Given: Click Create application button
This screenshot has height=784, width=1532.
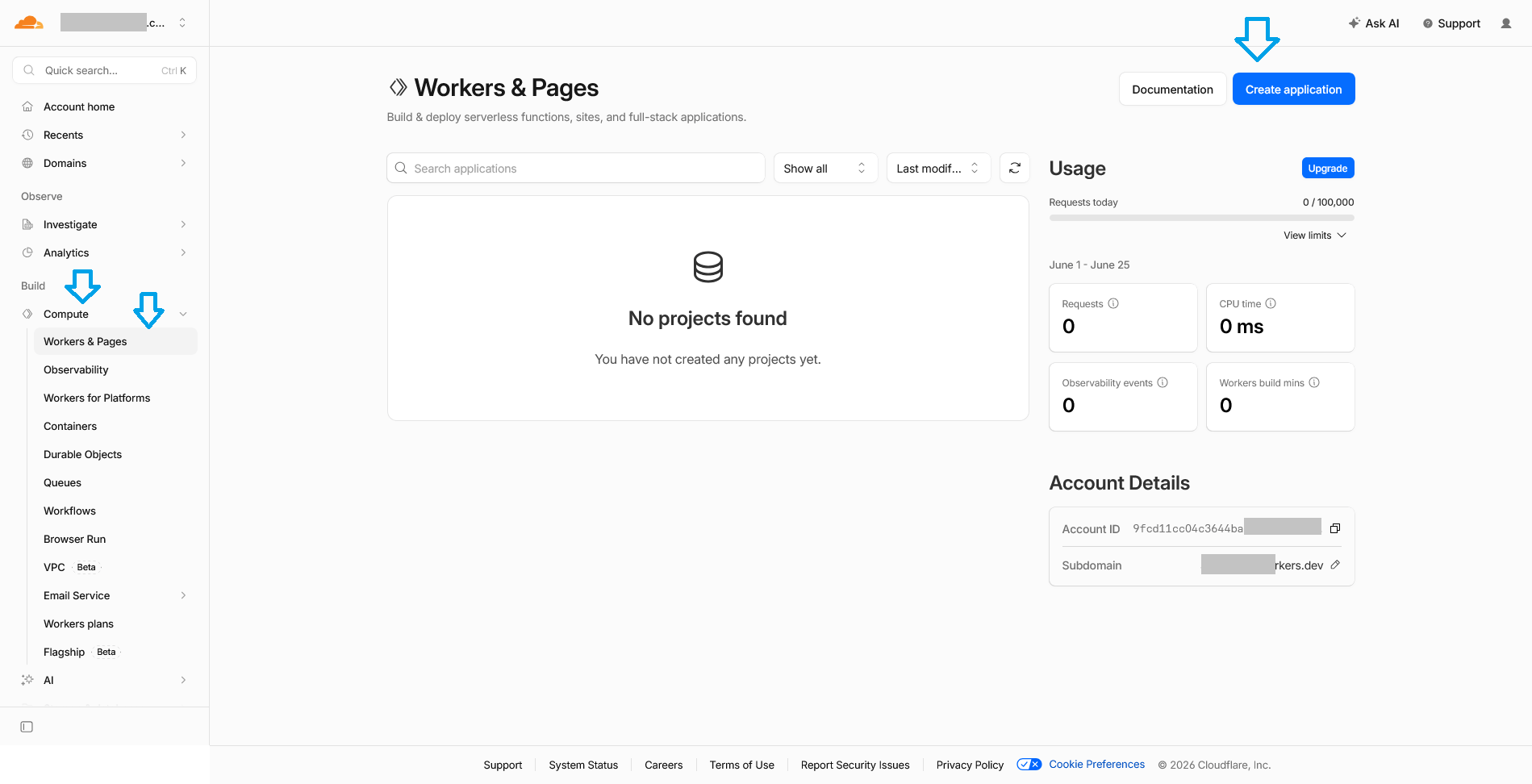Looking at the screenshot, I should coord(1293,89).
